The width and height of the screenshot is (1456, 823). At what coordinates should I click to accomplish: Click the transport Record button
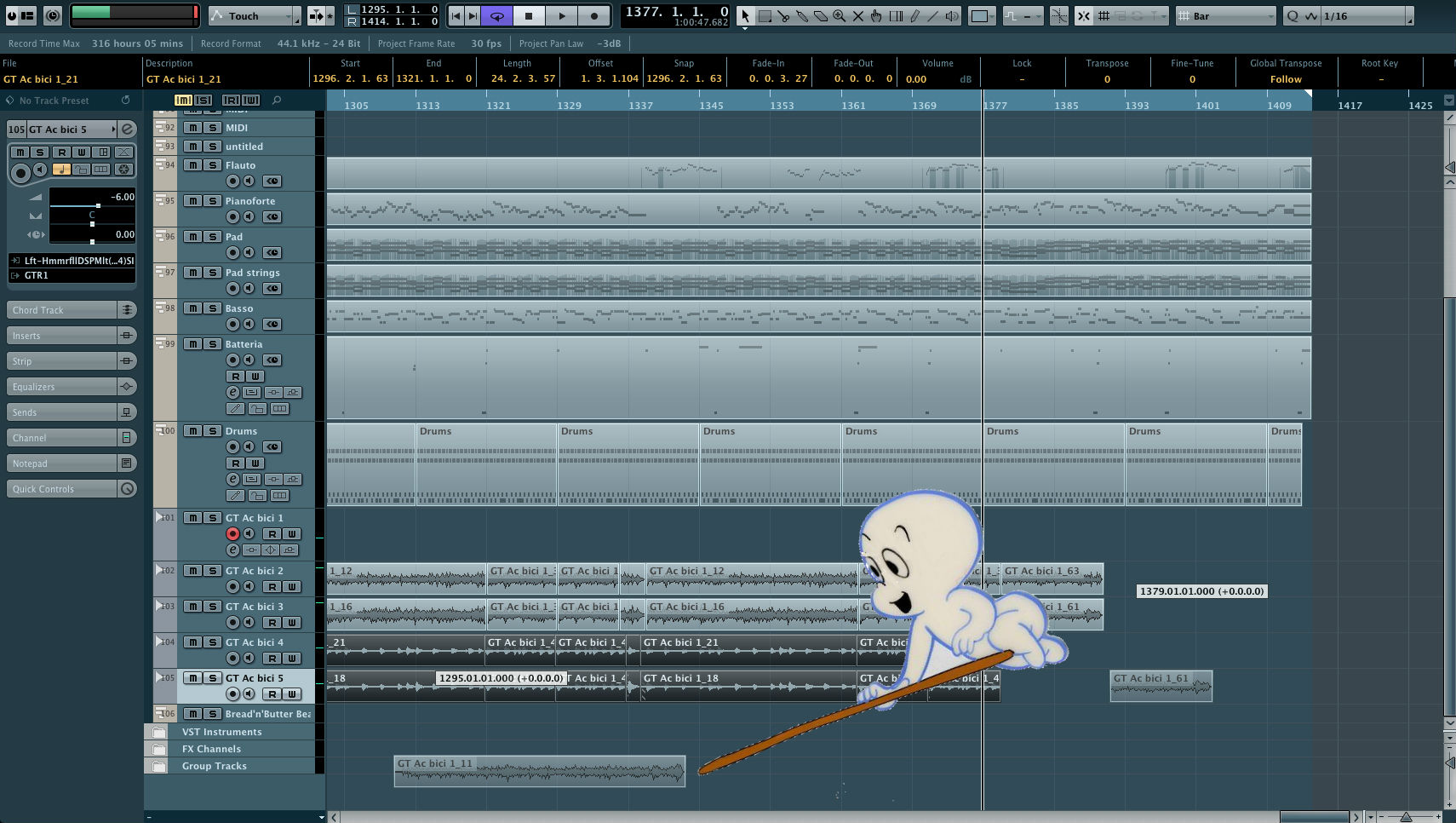(594, 15)
